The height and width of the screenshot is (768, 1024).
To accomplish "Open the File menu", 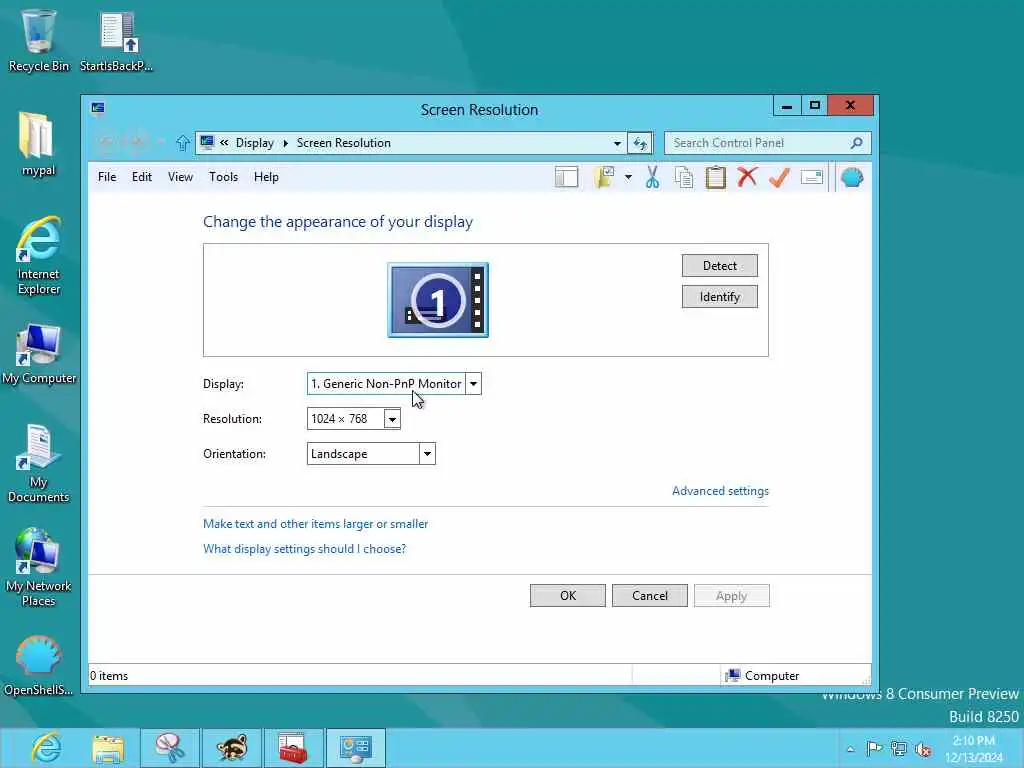I will (x=107, y=177).
